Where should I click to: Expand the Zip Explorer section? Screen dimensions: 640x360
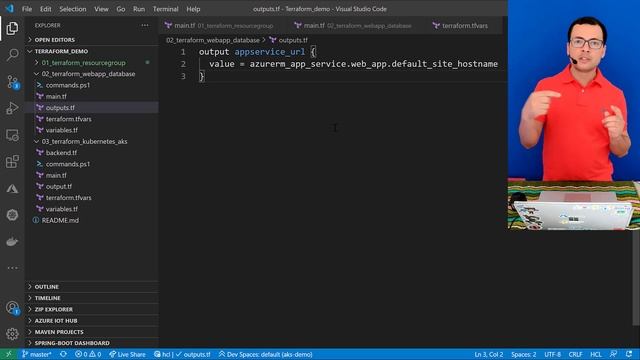[x=53, y=309]
